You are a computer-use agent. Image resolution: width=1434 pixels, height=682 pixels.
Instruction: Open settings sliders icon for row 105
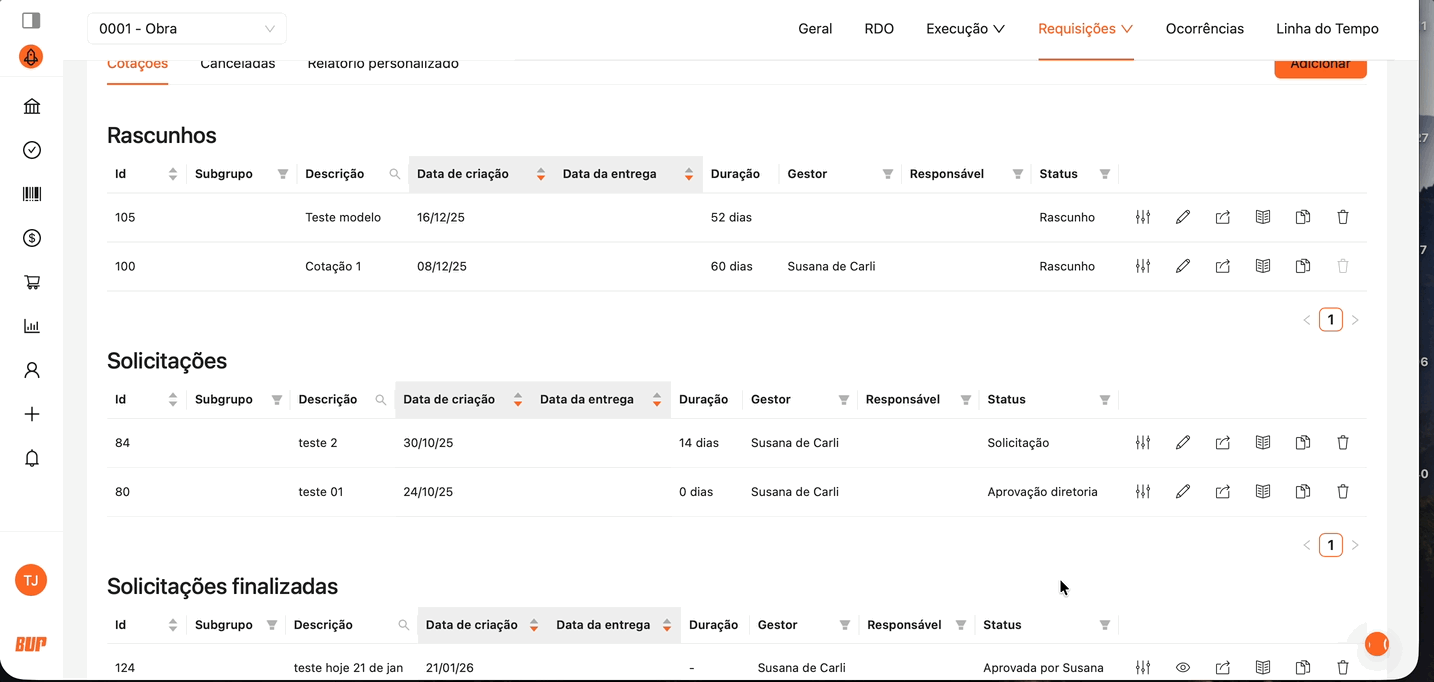coord(1143,217)
